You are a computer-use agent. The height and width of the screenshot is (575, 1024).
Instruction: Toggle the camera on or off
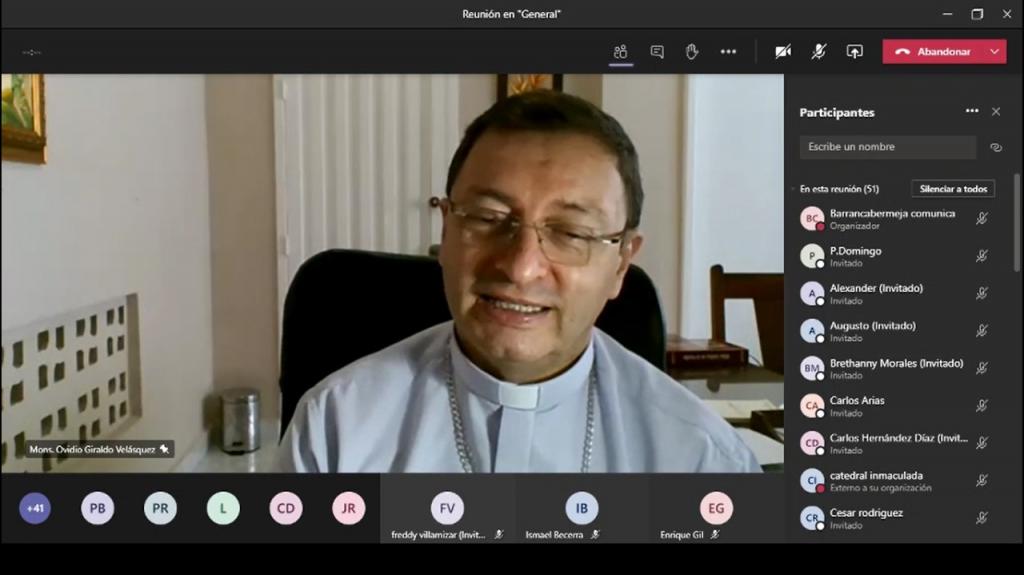[x=783, y=52]
